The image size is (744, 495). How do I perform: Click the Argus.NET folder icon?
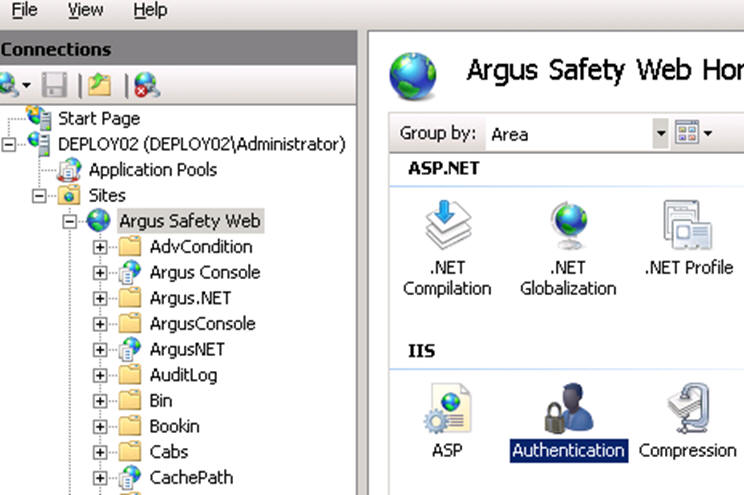click(130, 298)
